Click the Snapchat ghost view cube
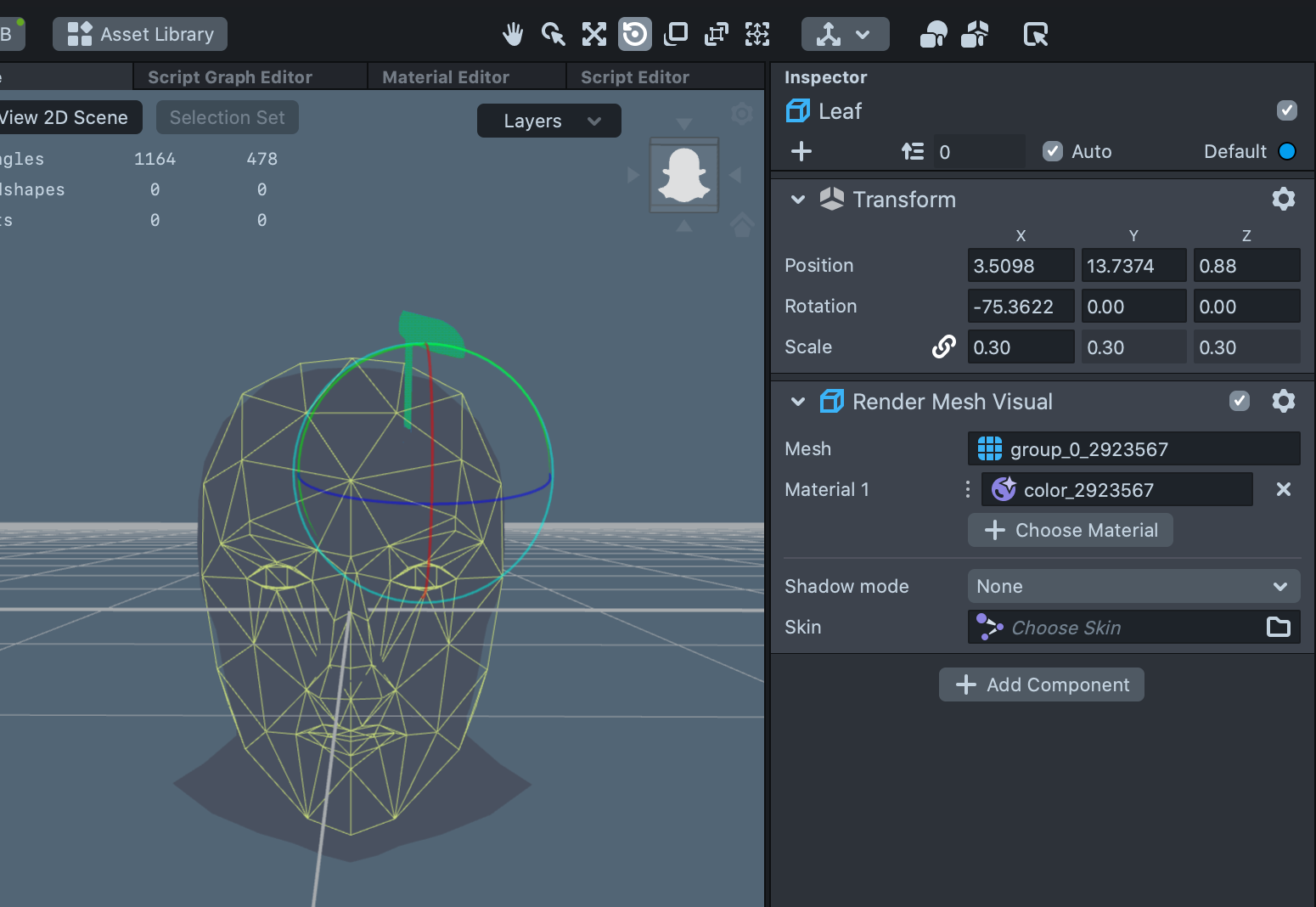1316x907 pixels. [683, 176]
